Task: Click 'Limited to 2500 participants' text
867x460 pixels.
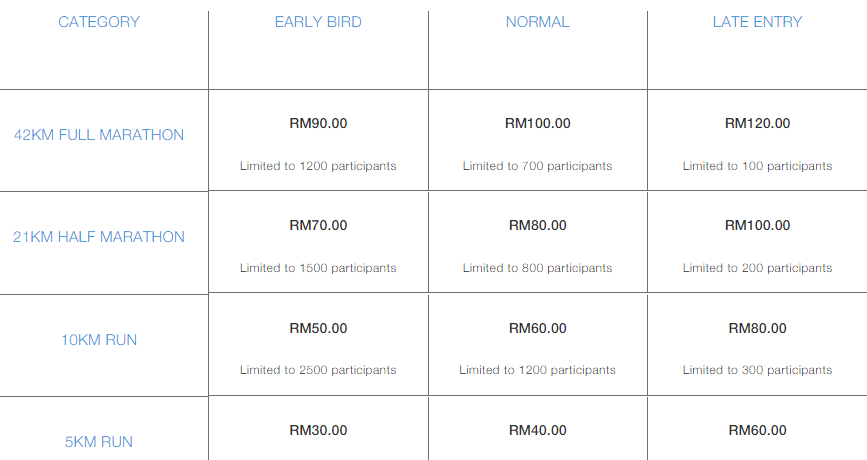Action: tap(318, 370)
